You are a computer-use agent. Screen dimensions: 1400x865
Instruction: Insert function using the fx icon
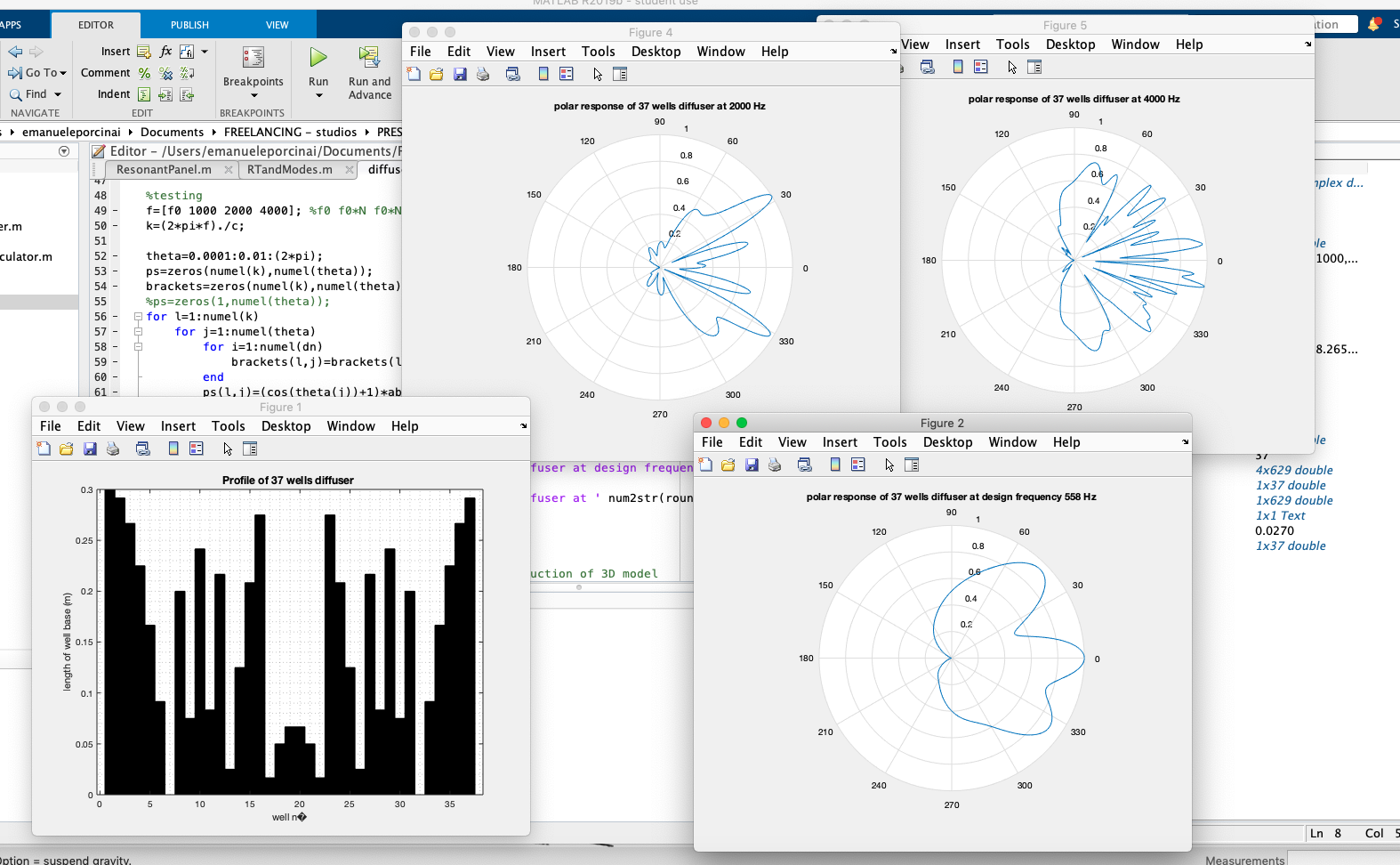(x=165, y=52)
